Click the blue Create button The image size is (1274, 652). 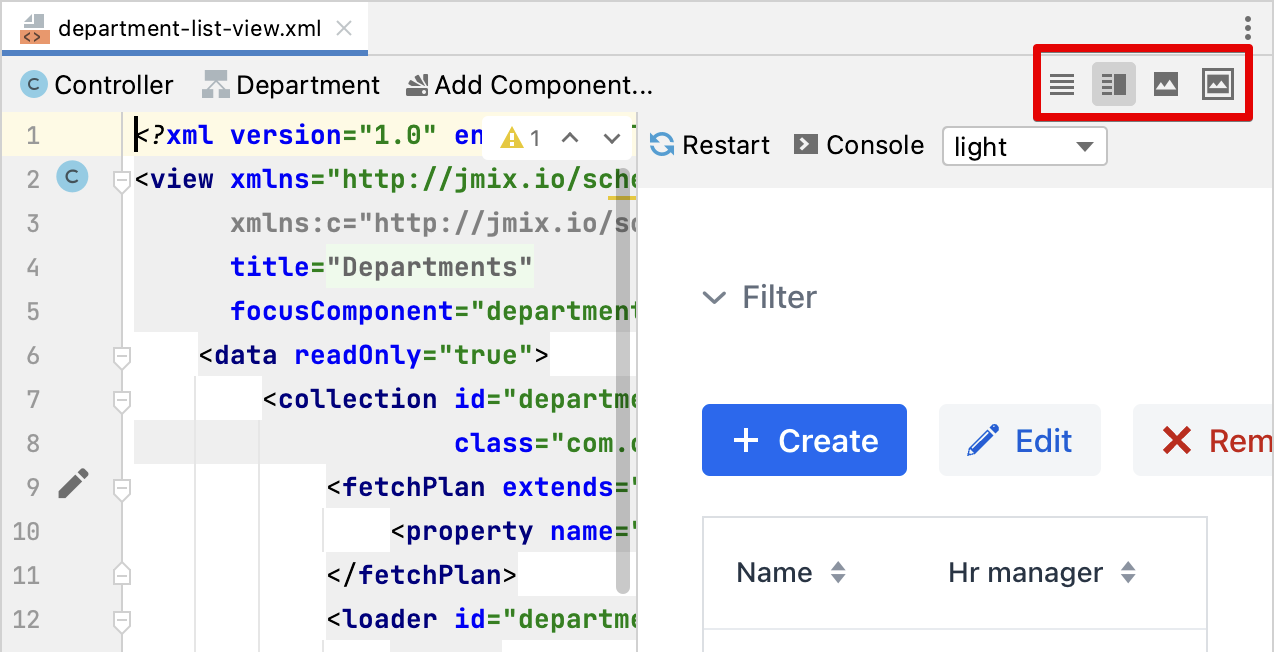point(804,440)
